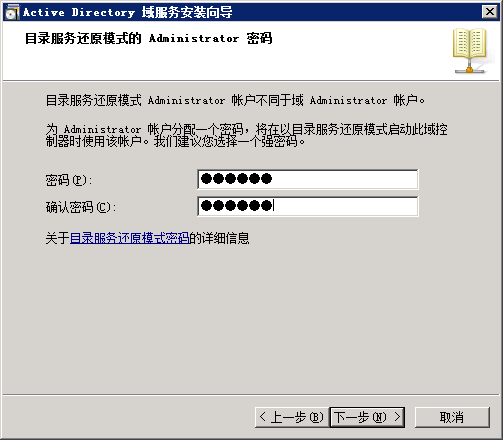Close the Active Directory wizard window
This screenshot has height=440, width=503.
tap(490, 12)
